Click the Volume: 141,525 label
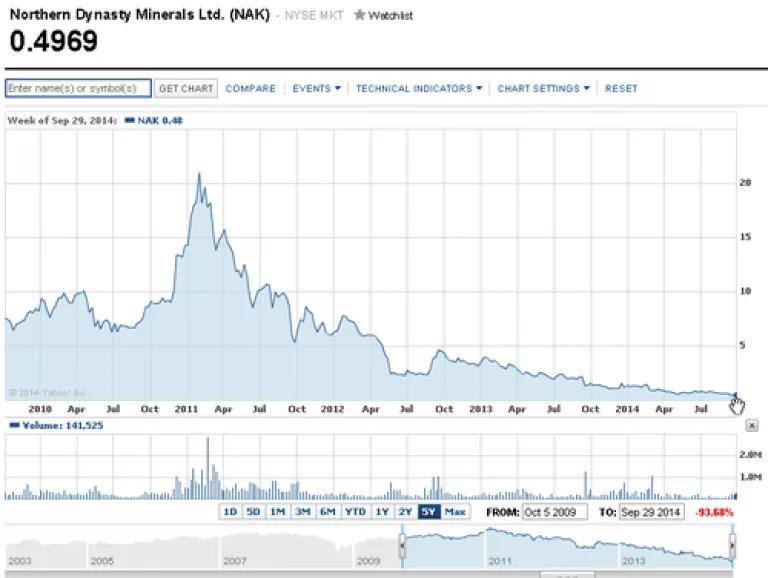 pos(57,426)
